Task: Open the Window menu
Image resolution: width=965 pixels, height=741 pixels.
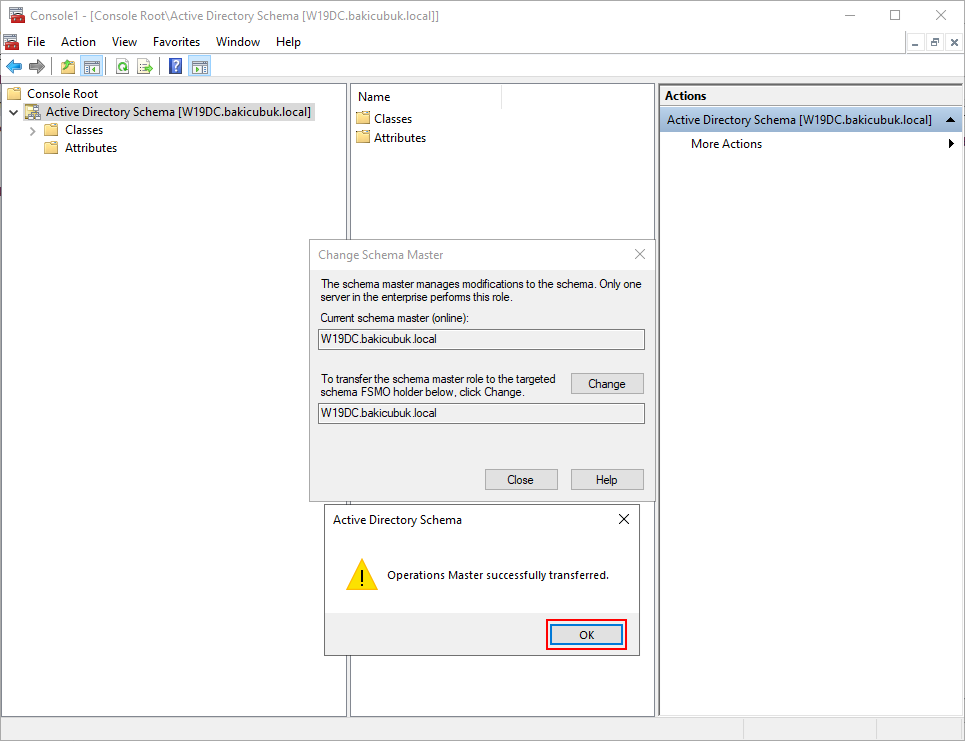Action: click(x=238, y=42)
